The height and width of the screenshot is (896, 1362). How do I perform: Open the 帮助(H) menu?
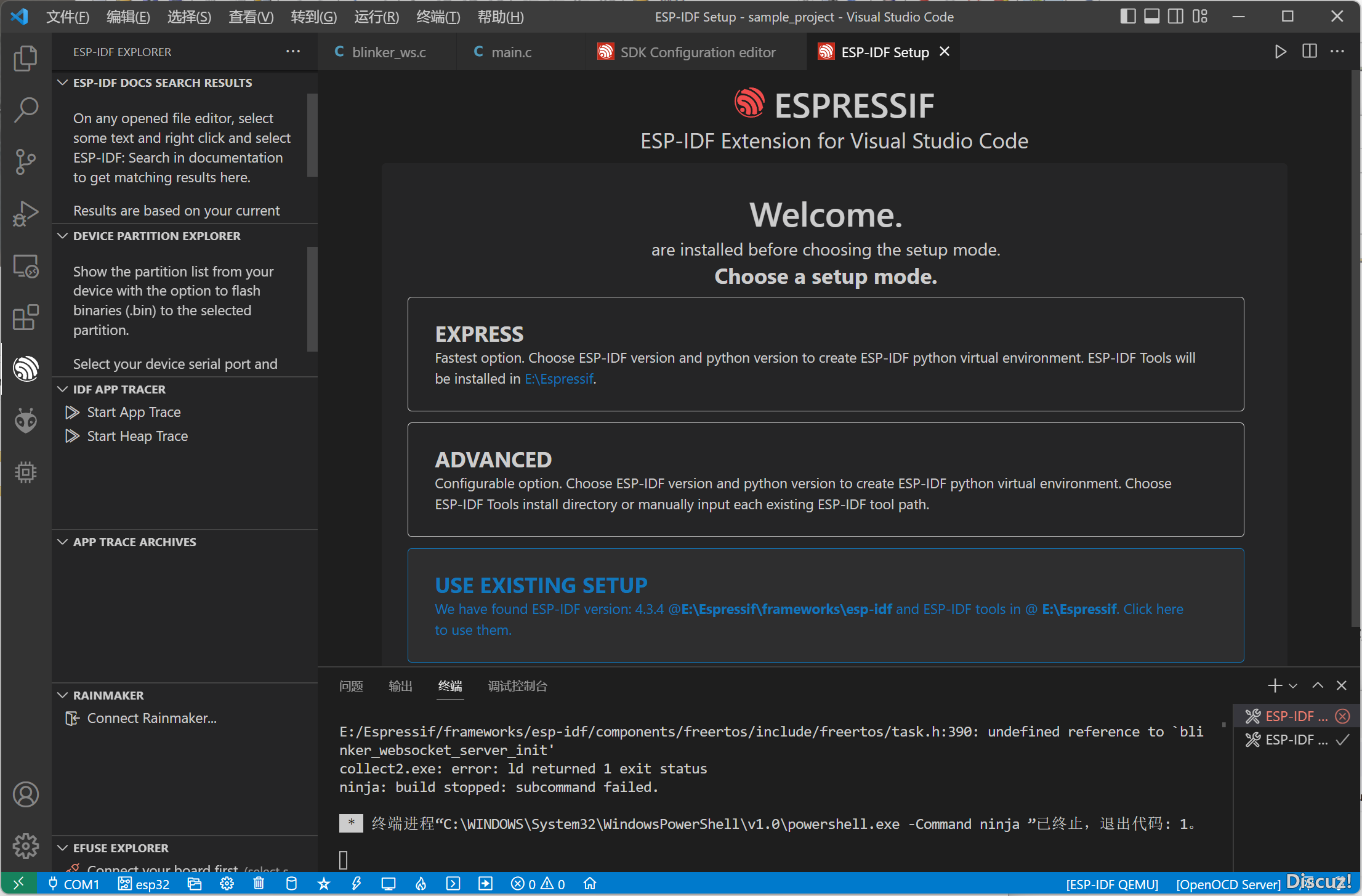pyautogui.click(x=501, y=17)
